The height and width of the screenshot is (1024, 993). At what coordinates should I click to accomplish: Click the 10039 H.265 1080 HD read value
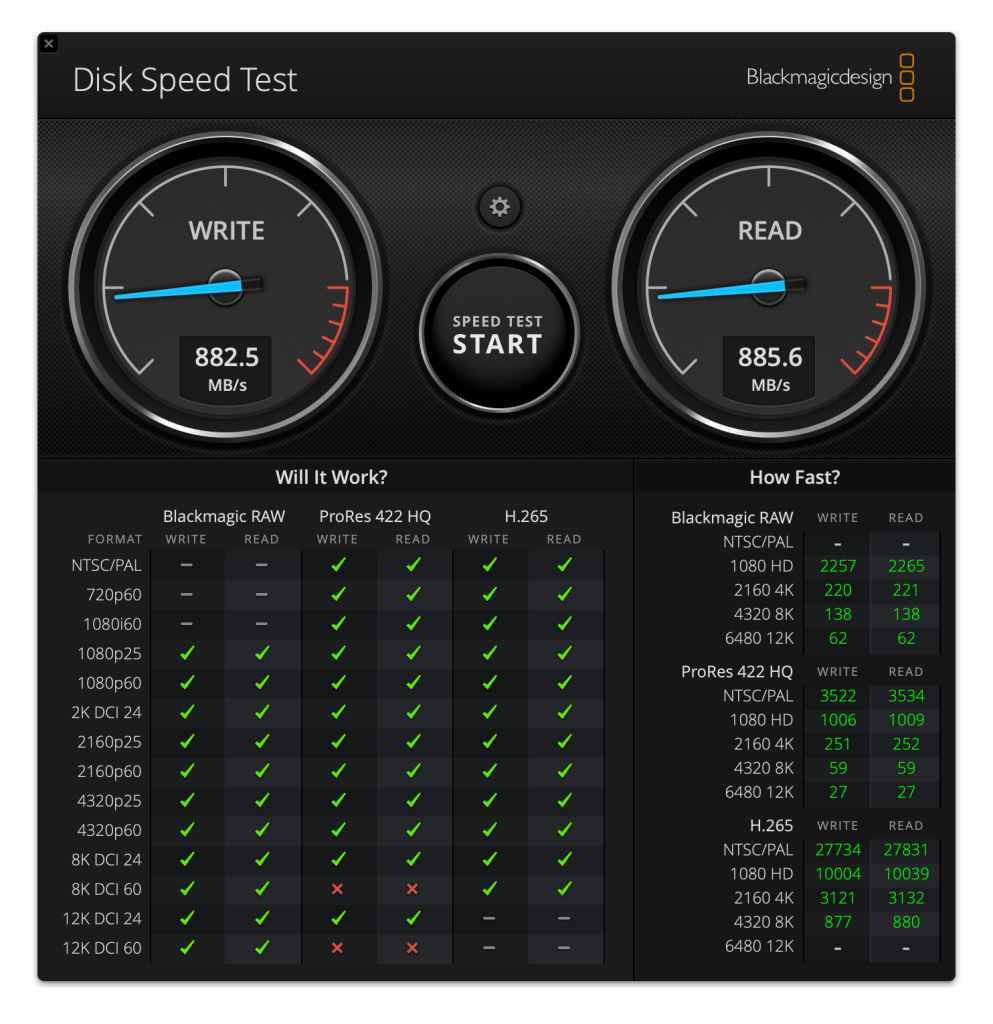click(x=906, y=874)
